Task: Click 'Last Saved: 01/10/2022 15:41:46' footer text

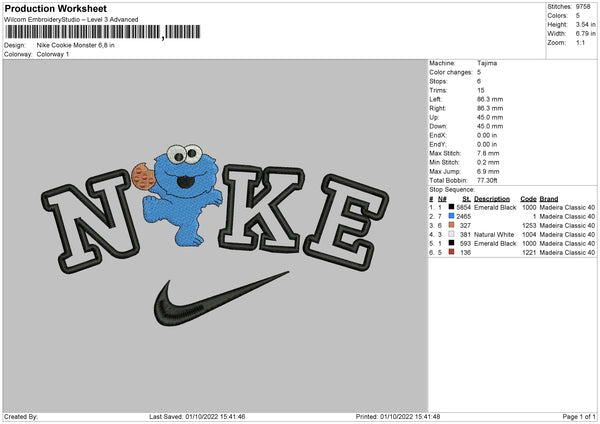Action: point(197,416)
